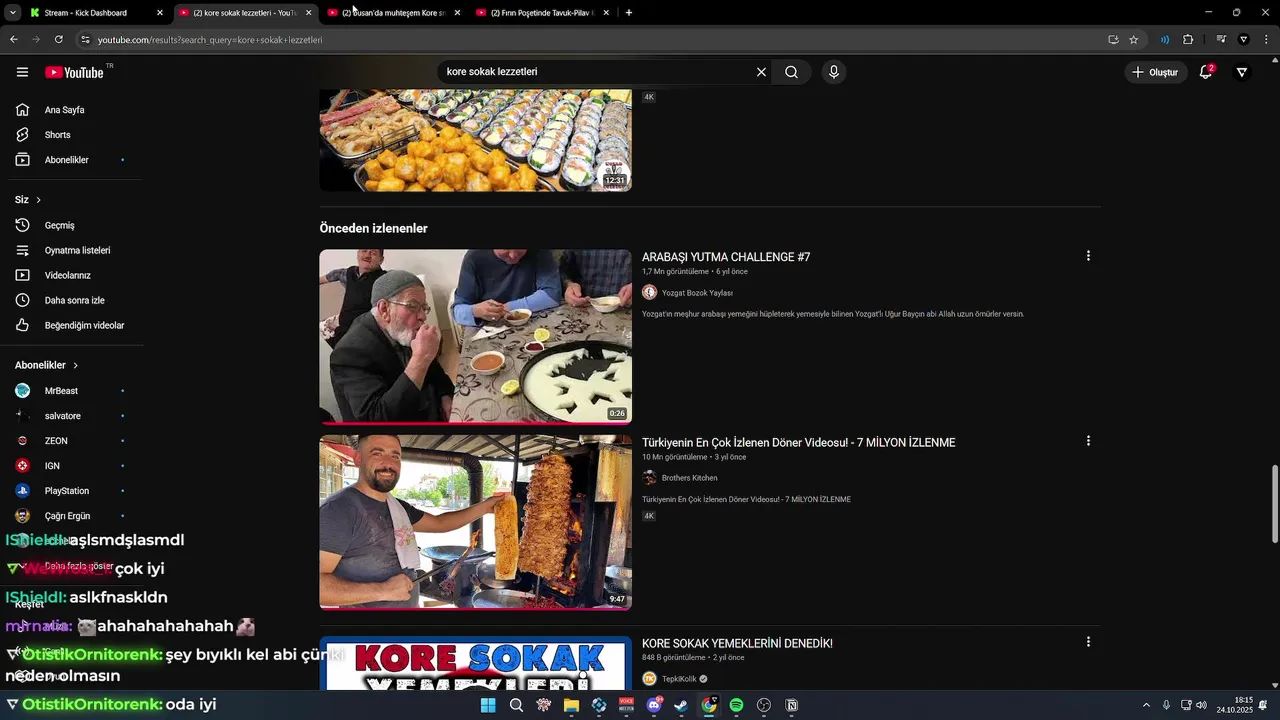Clear the search box with X
The width and height of the screenshot is (1280, 720).
click(x=761, y=72)
